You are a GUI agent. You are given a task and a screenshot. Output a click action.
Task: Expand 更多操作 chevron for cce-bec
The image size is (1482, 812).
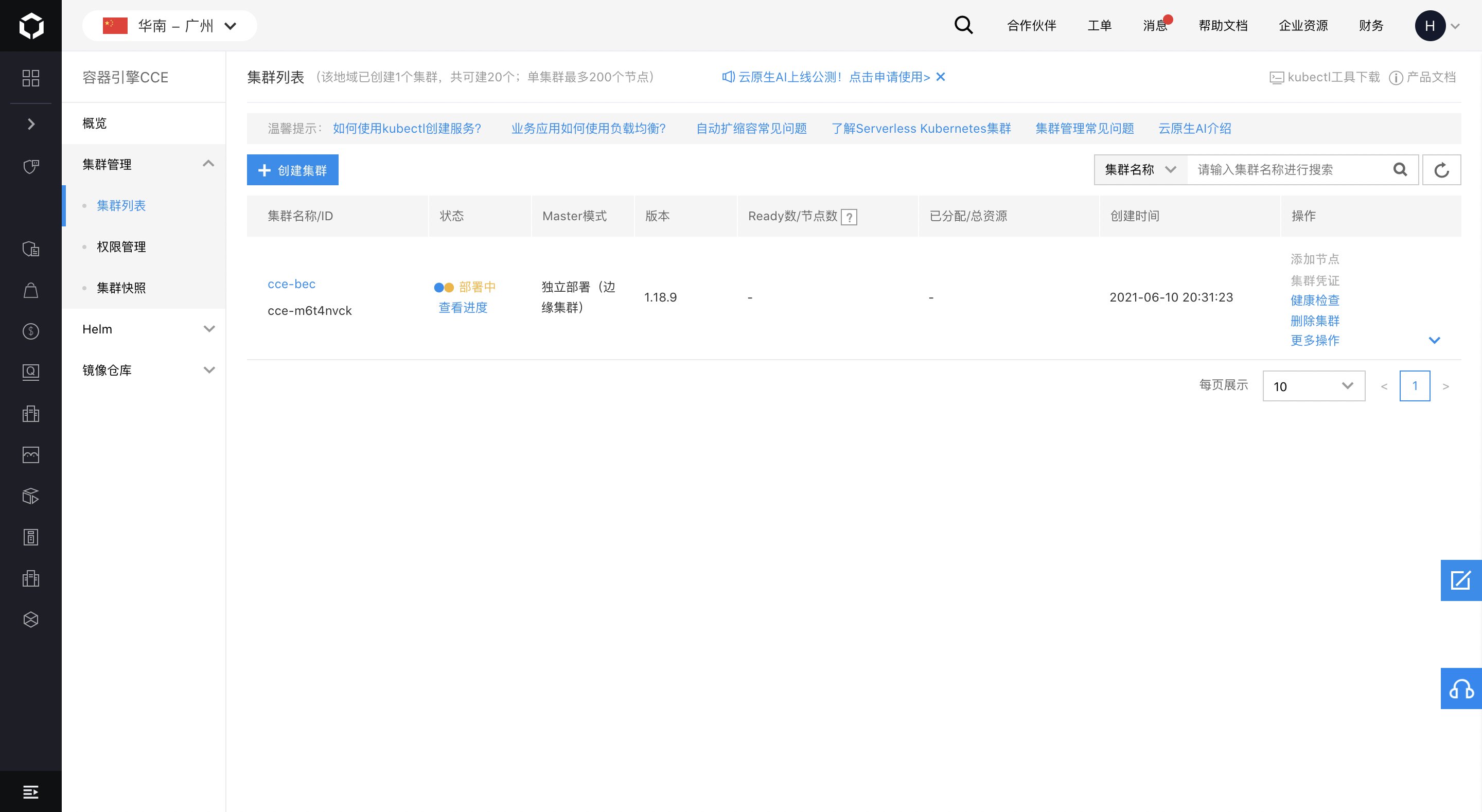coord(1434,340)
